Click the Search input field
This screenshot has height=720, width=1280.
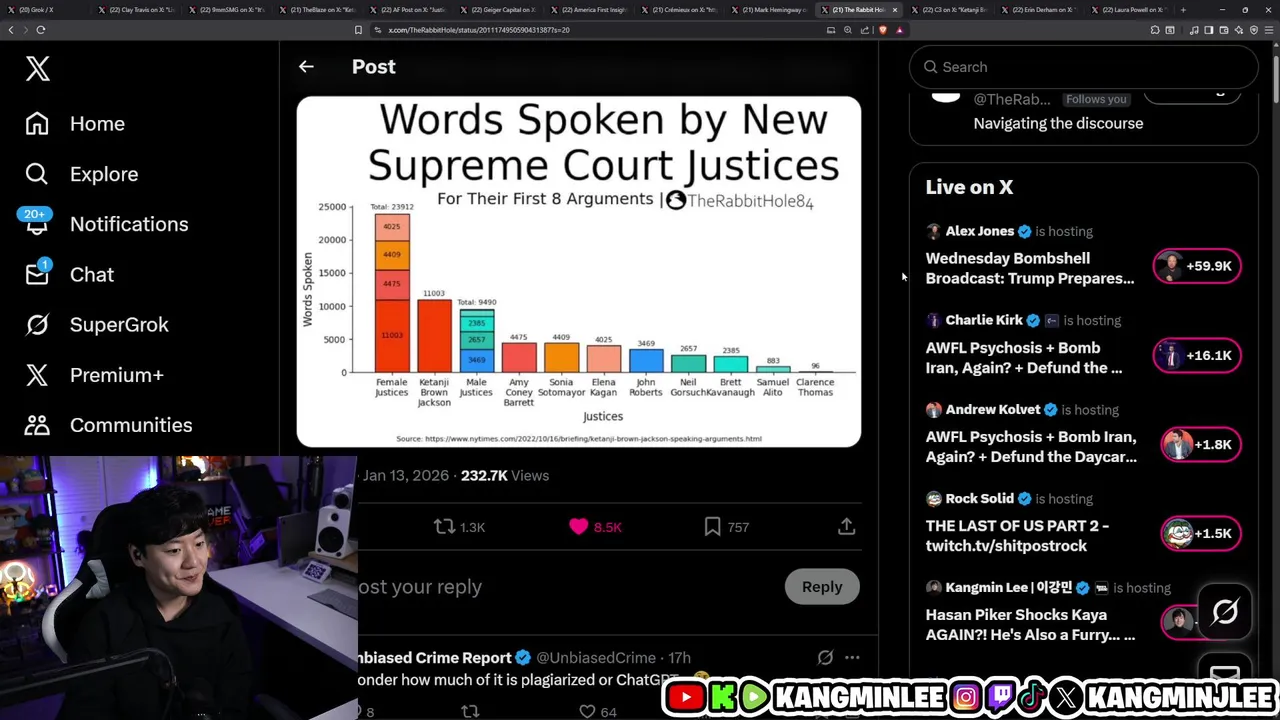pyautogui.click(x=1083, y=67)
